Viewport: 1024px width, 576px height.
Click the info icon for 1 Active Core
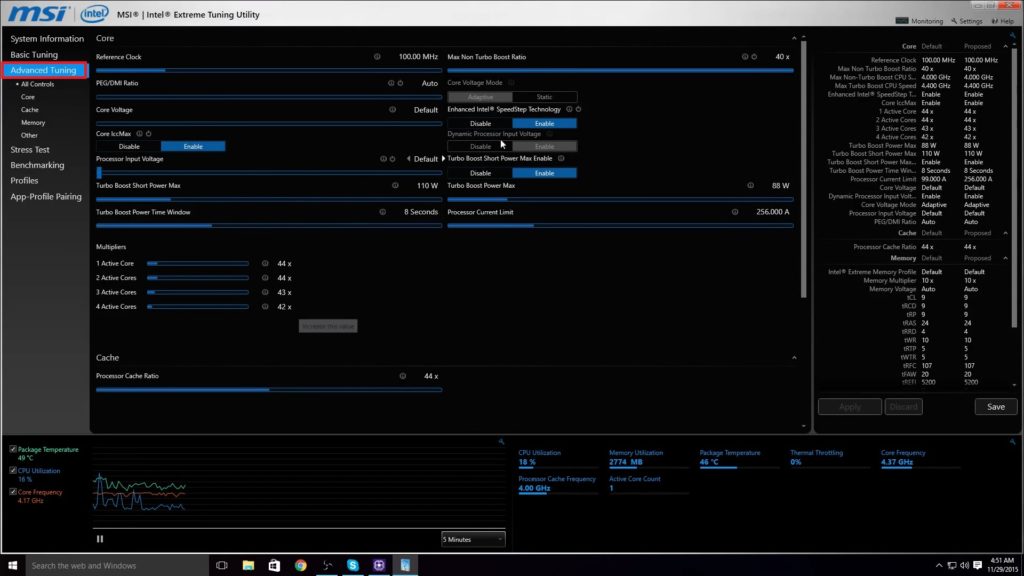click(265, 264)
